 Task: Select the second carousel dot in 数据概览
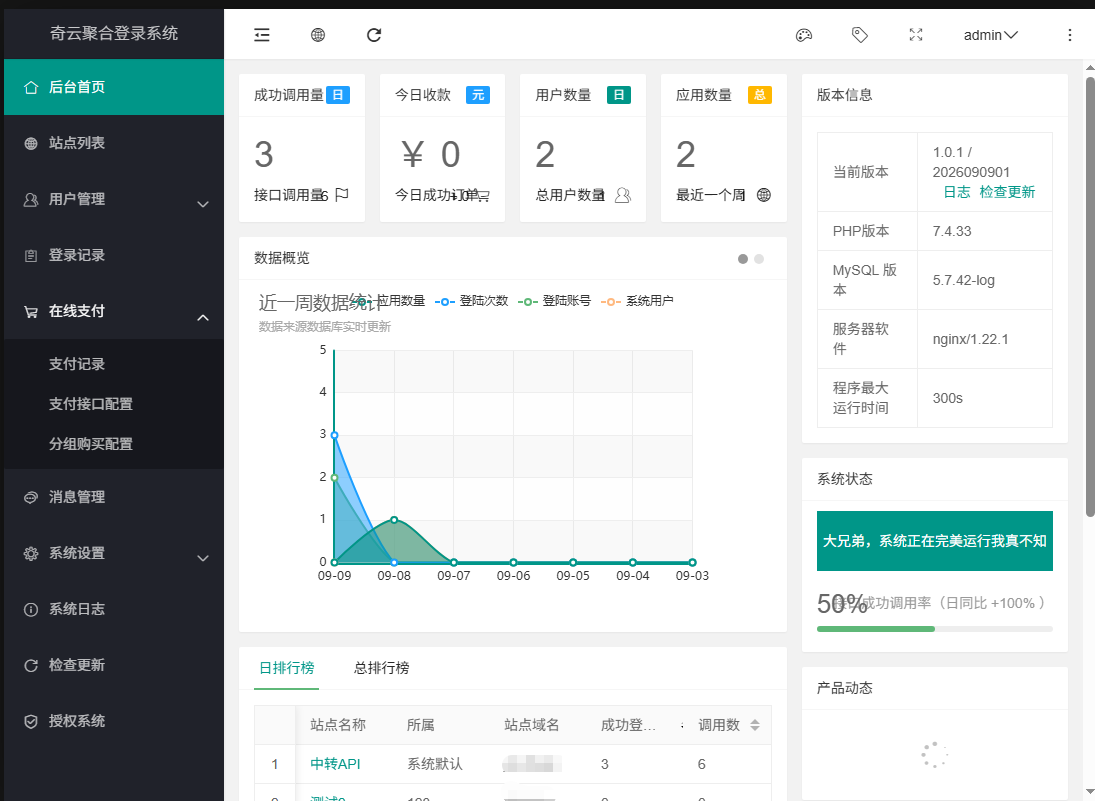759,259
